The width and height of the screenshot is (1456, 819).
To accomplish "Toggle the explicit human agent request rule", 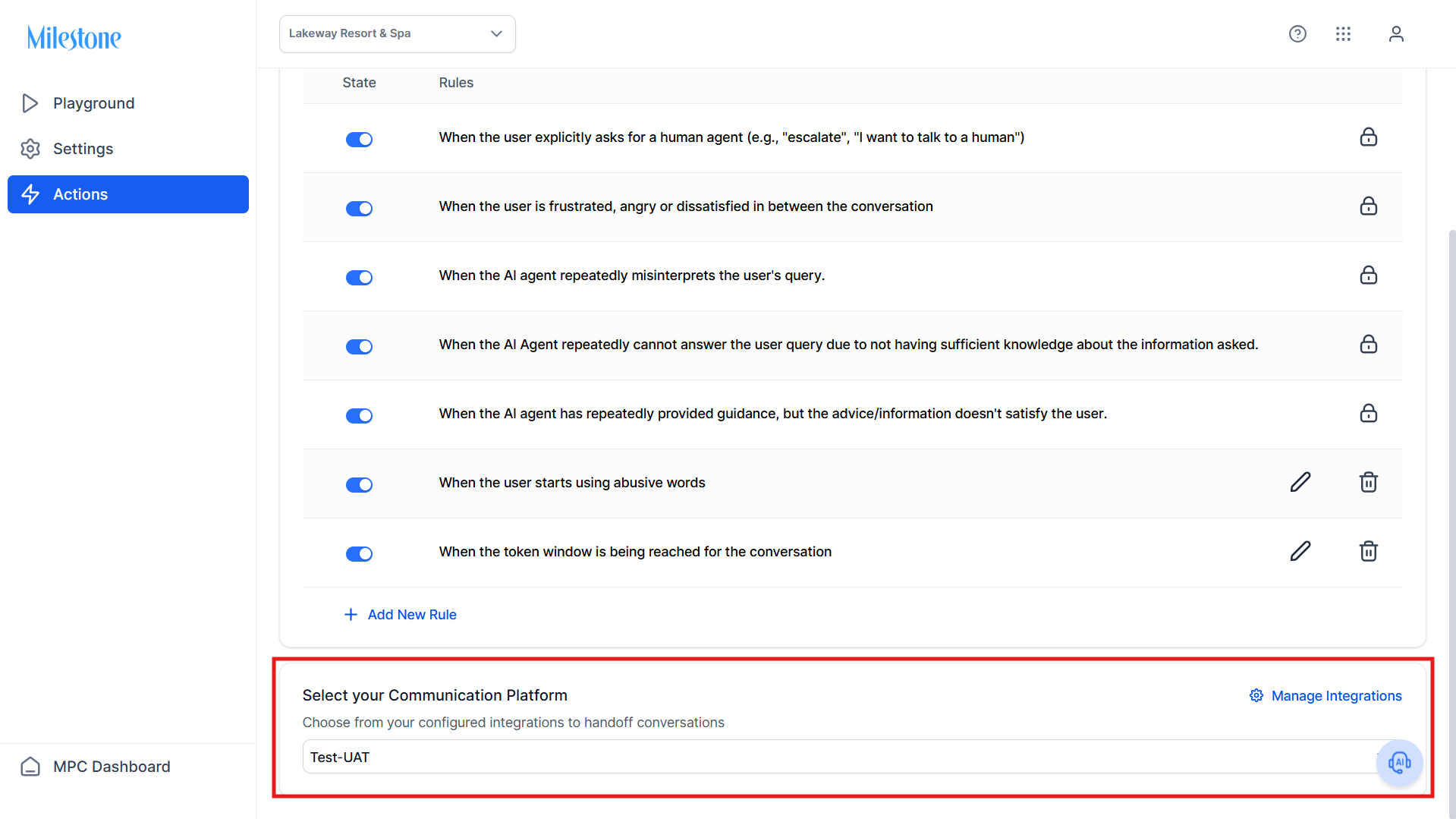I will (359, 140).
